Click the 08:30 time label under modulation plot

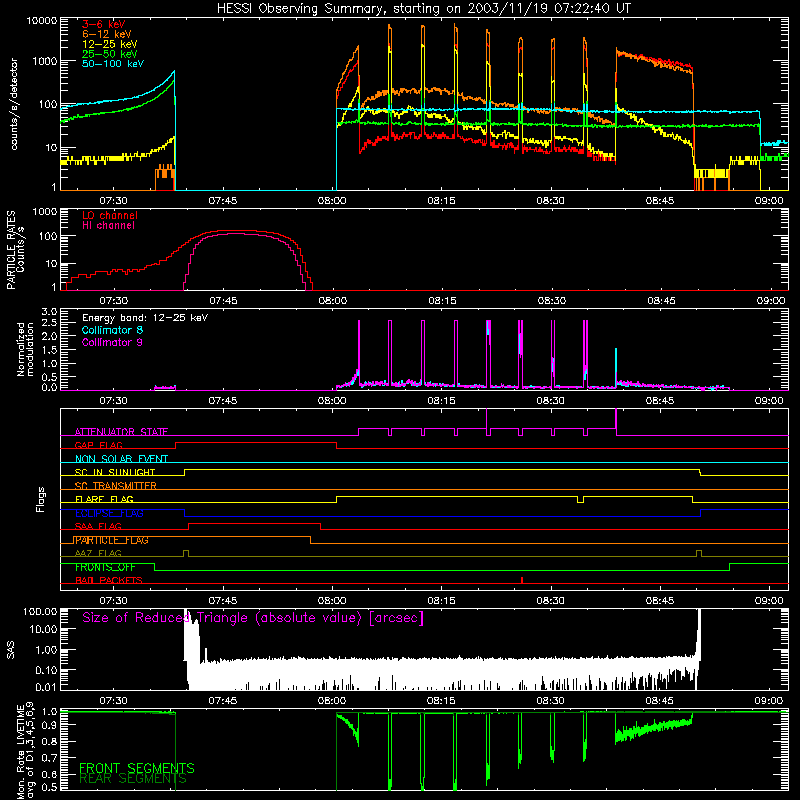(551, 401)
